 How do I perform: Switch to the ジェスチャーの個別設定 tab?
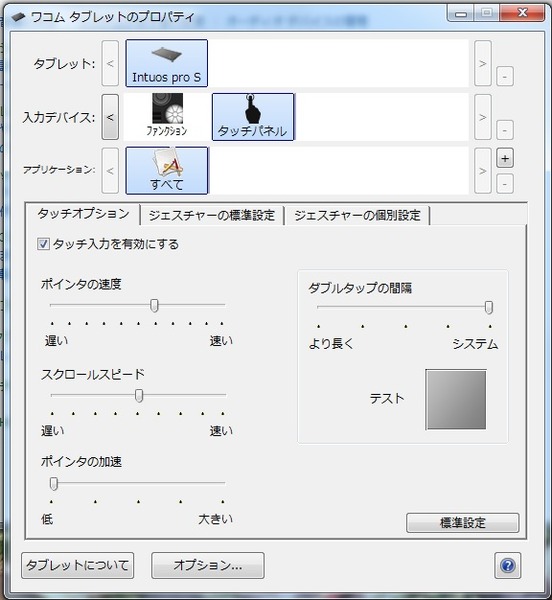[357, 215]
